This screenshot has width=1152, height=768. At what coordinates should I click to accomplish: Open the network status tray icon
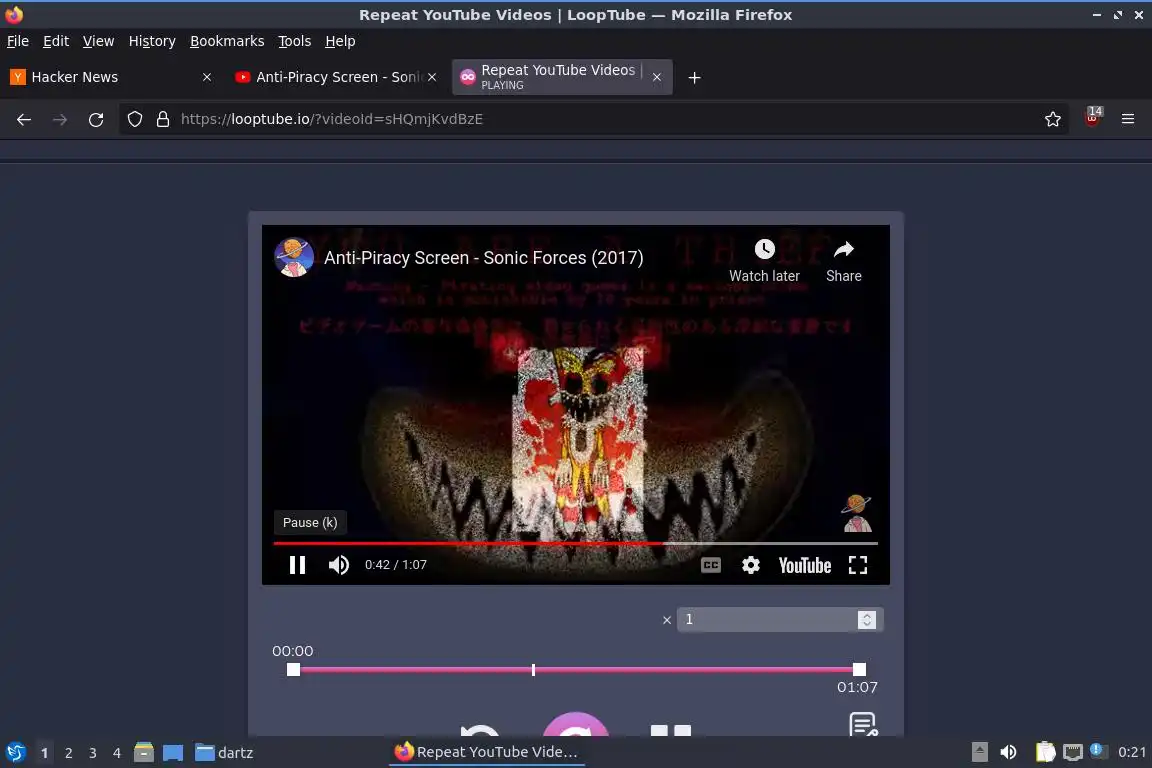[x=1073, y=752]
